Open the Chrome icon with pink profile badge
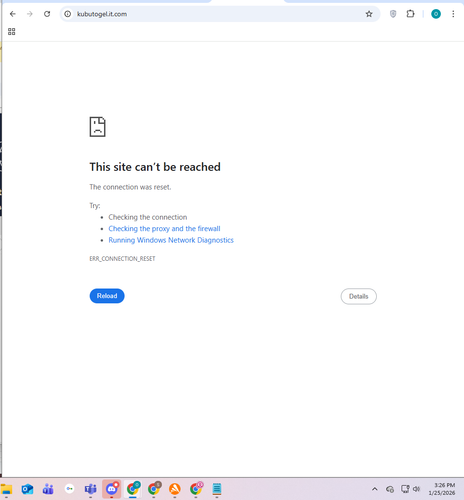 pos(196,489)
